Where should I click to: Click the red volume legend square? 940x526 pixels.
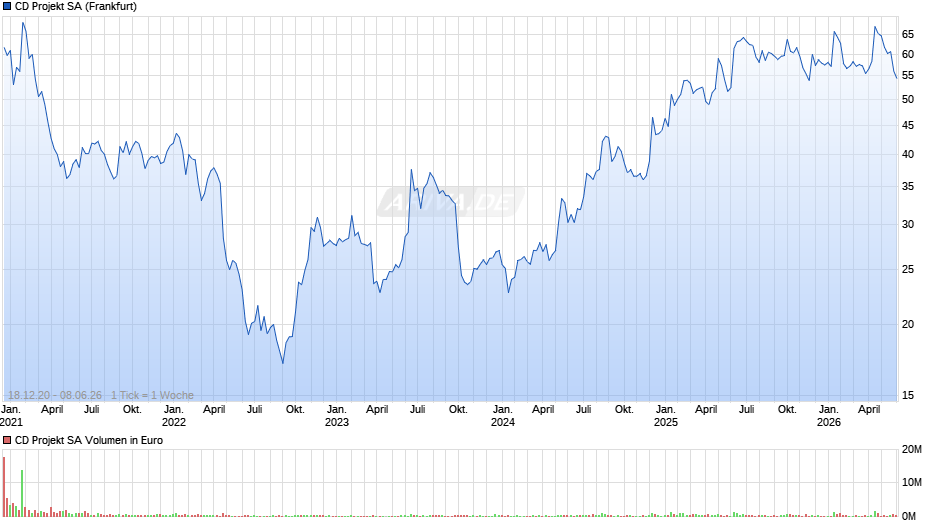[7, 440]
